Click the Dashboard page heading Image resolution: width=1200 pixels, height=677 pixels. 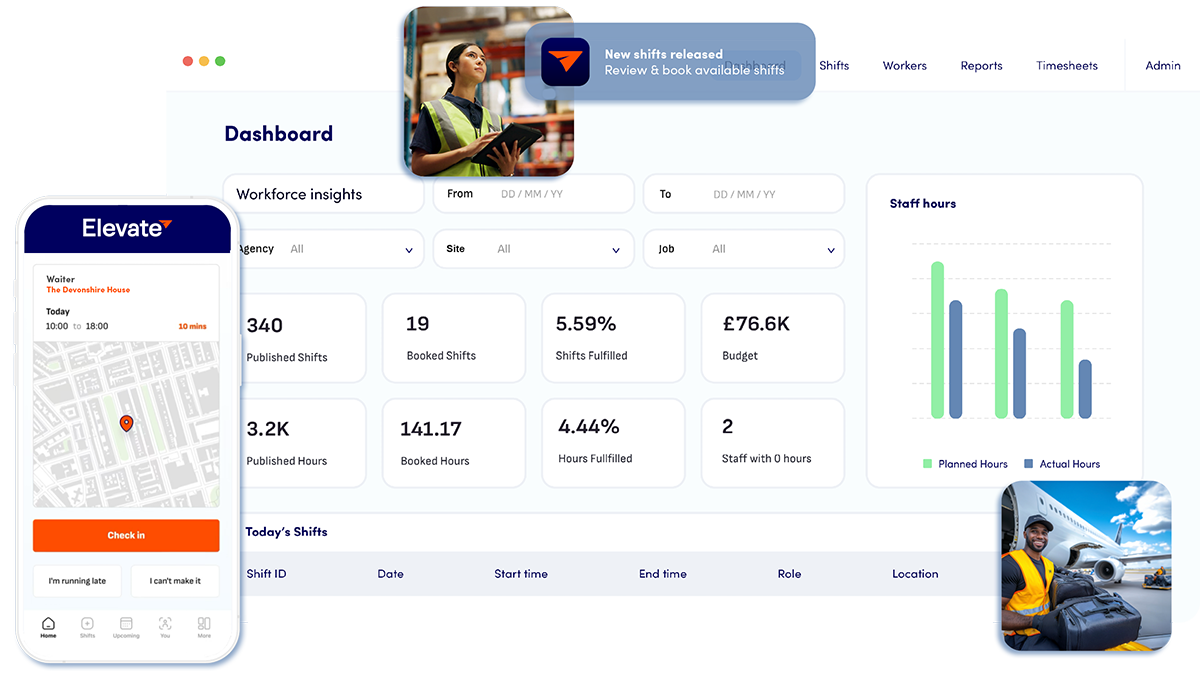[x=278, y=134]
